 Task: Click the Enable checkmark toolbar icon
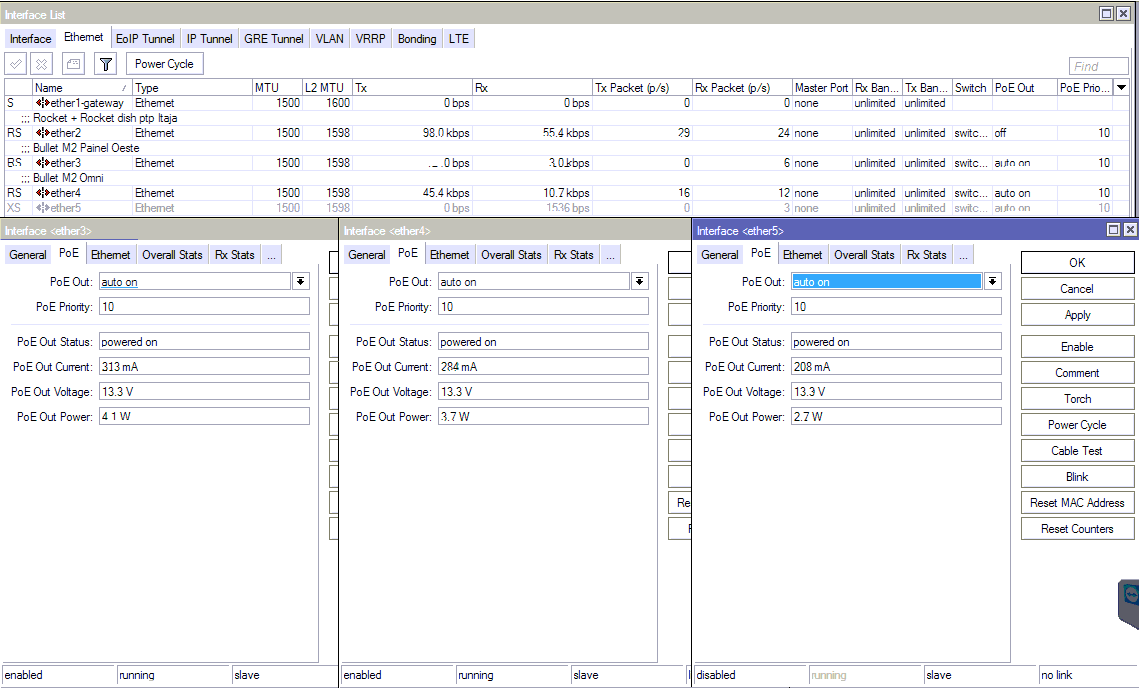click(x=16, y=64)
